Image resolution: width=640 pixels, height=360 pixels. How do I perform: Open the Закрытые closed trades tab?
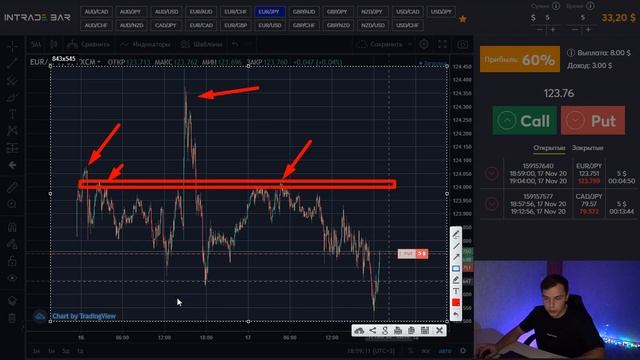(x=587, y=148)
